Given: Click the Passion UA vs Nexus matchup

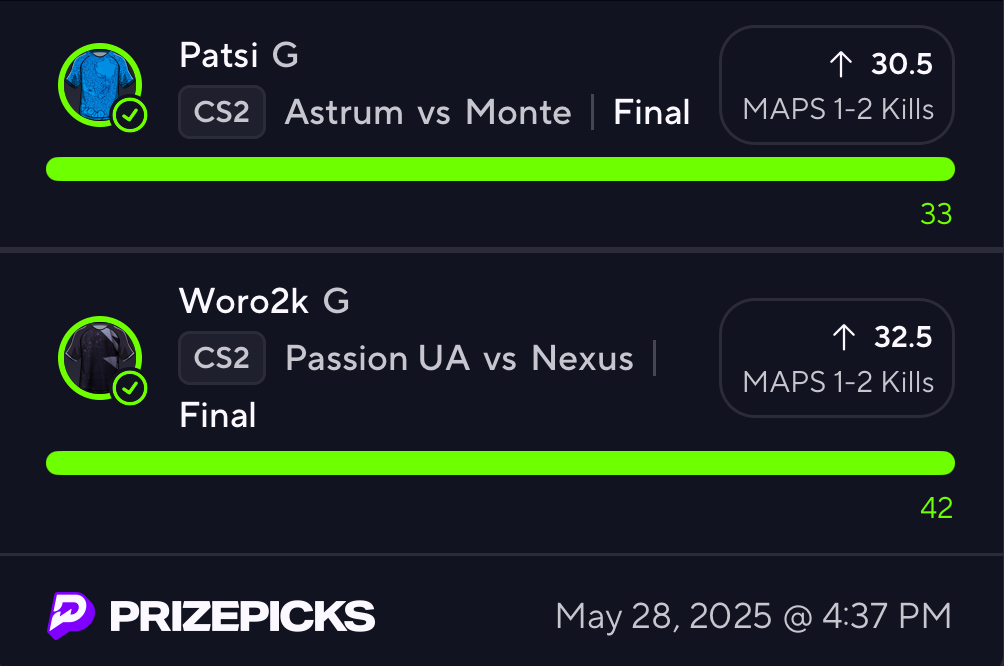Looking at the screenshot, I should pyautogui.click(x=459, y=358).
